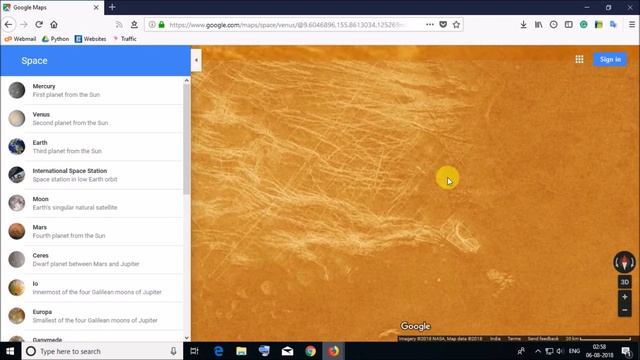Select Io from the list
Image resolution: width=640 pixels, height=360 pixels.
tap(92, 287)
